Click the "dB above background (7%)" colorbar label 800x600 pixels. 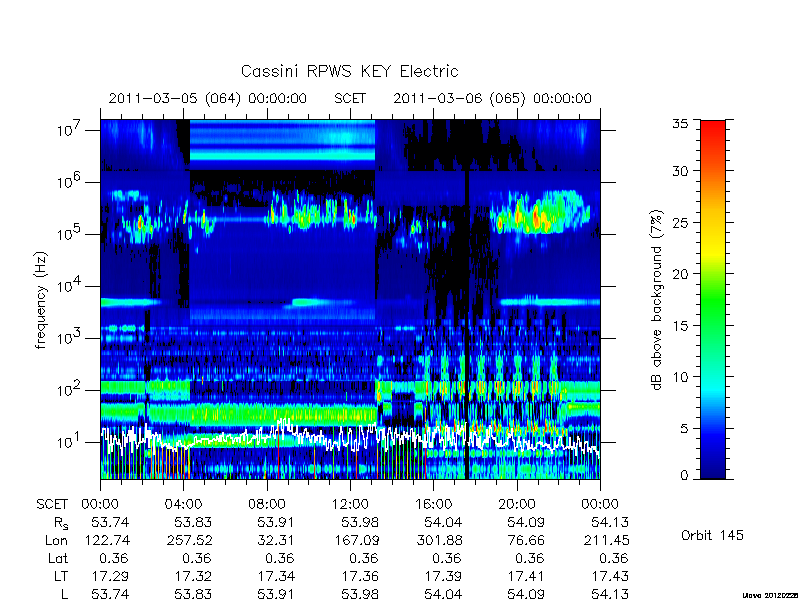(x=657, y=301)
